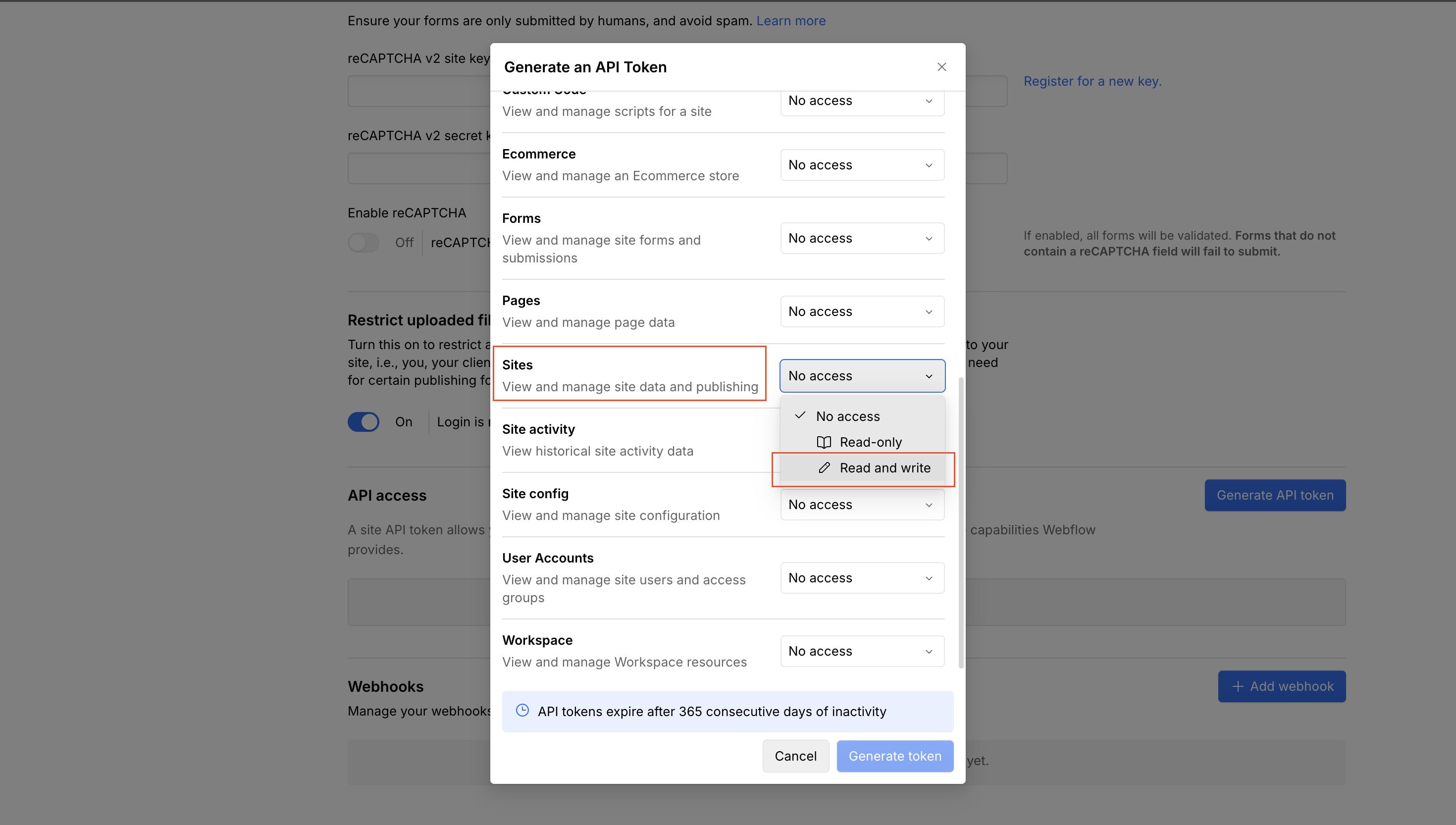Click the clock icon in expiration notice
This screenshot has width=1456, height=825.
tap(522, 711)
